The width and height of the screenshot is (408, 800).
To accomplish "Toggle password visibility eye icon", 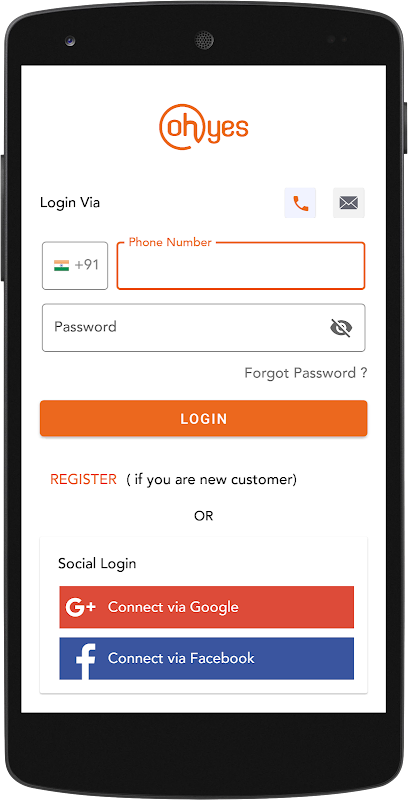I will tap(341, 328).
